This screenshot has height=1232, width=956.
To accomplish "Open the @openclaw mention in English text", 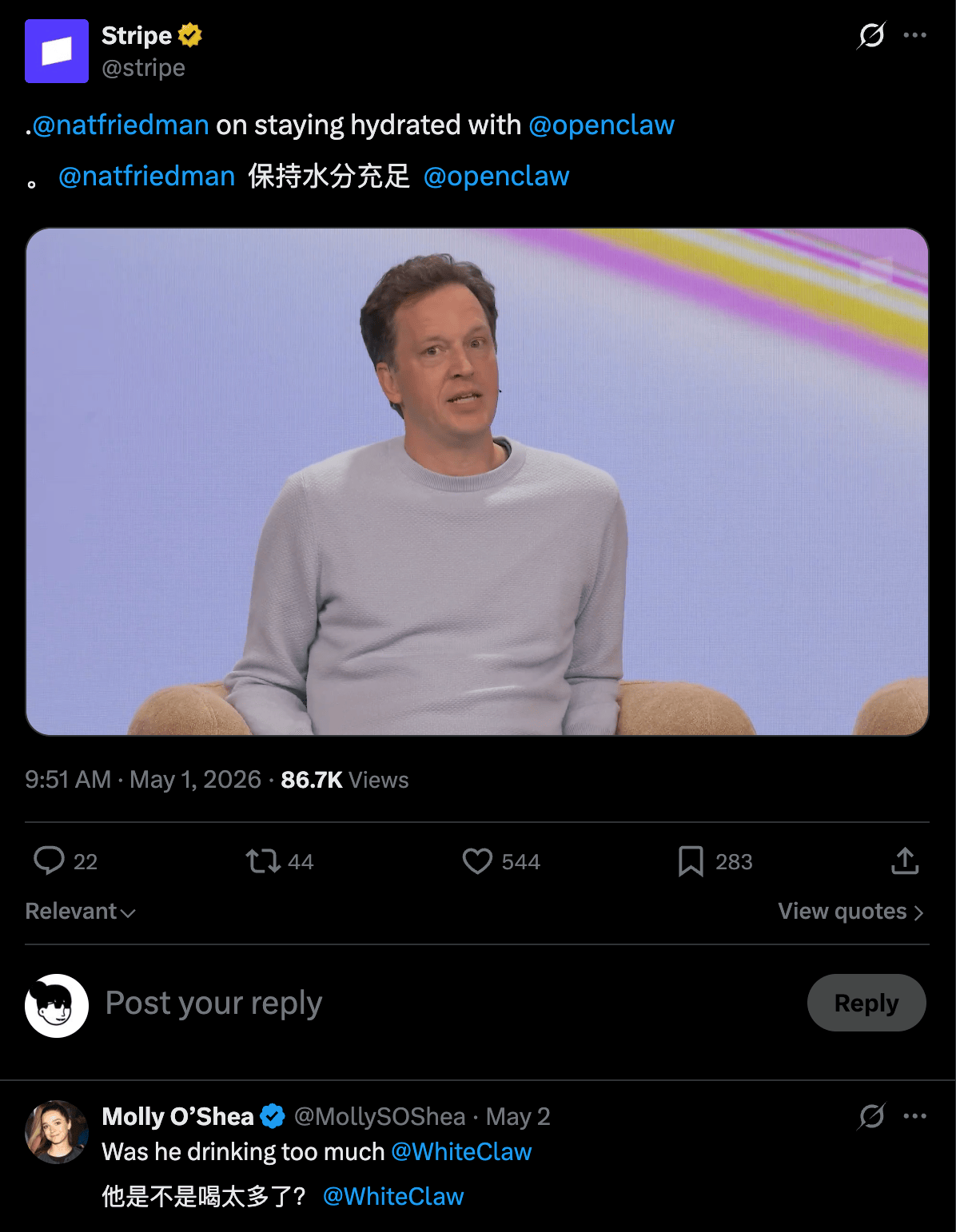I will [602, 125].
